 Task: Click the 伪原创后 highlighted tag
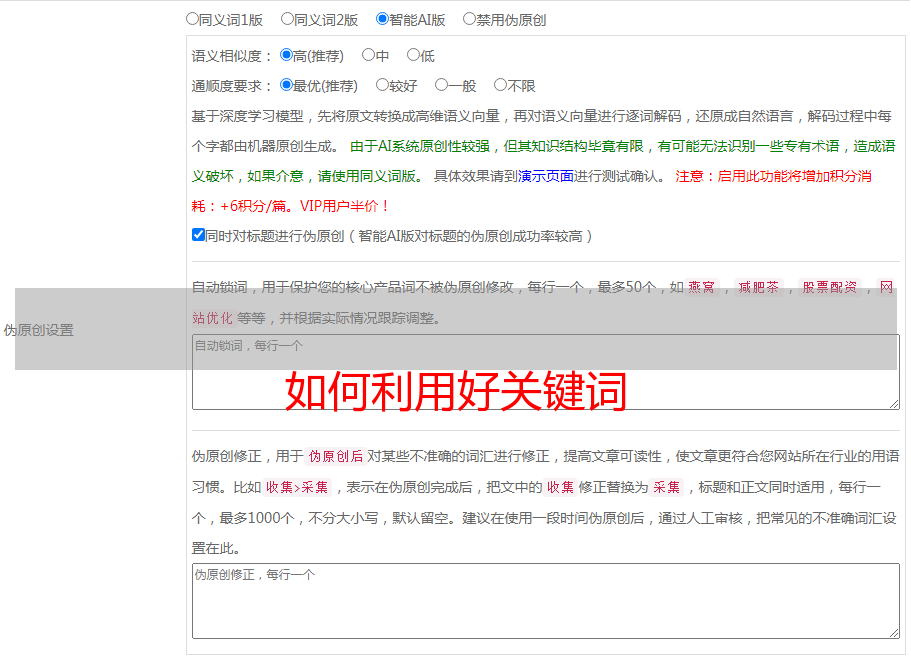[336, 456]
